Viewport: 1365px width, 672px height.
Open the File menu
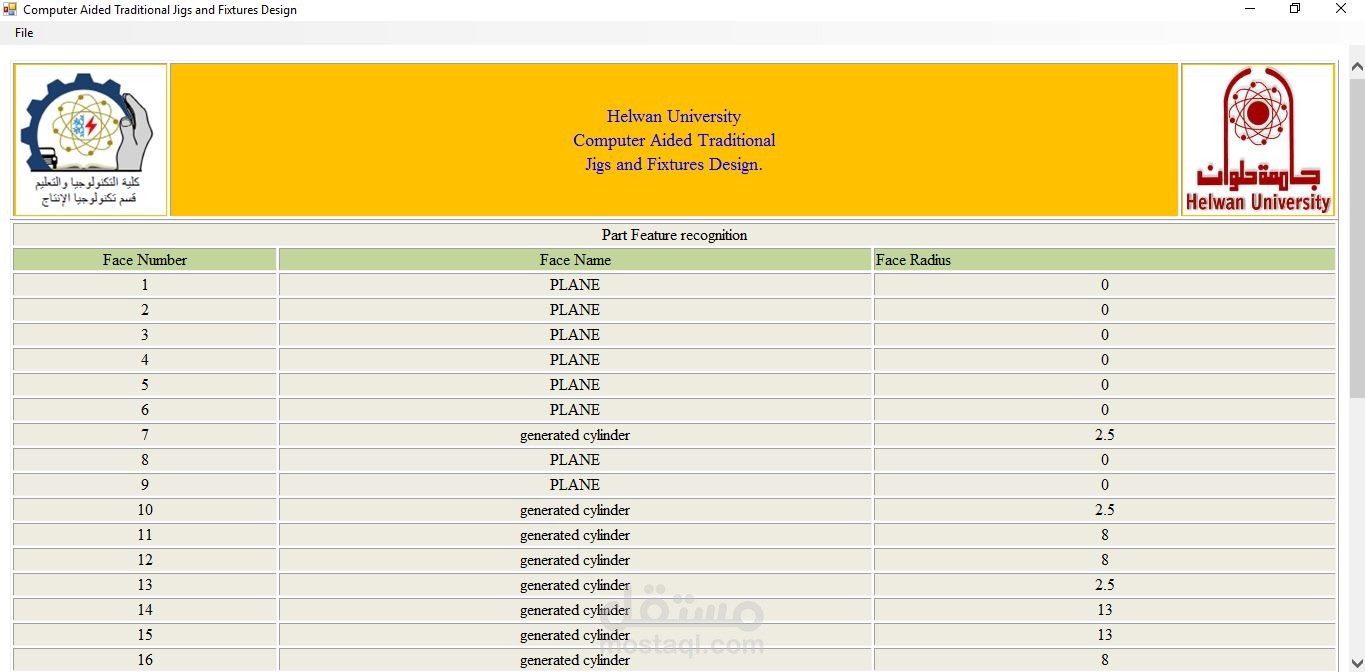(24, 33)
